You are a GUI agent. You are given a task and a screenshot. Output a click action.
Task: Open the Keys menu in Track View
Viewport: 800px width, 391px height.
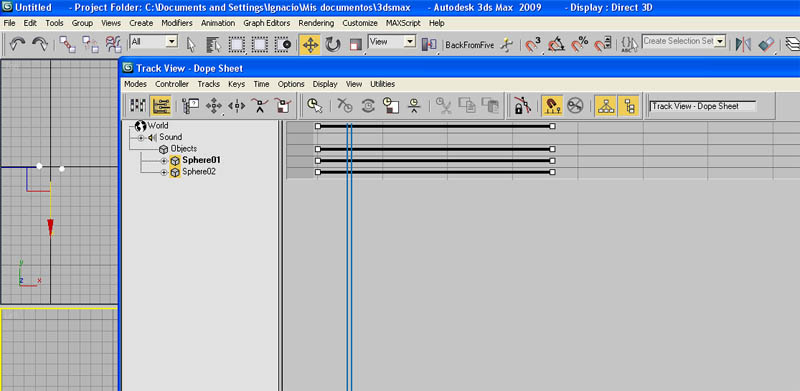click(x=236, y=84)
